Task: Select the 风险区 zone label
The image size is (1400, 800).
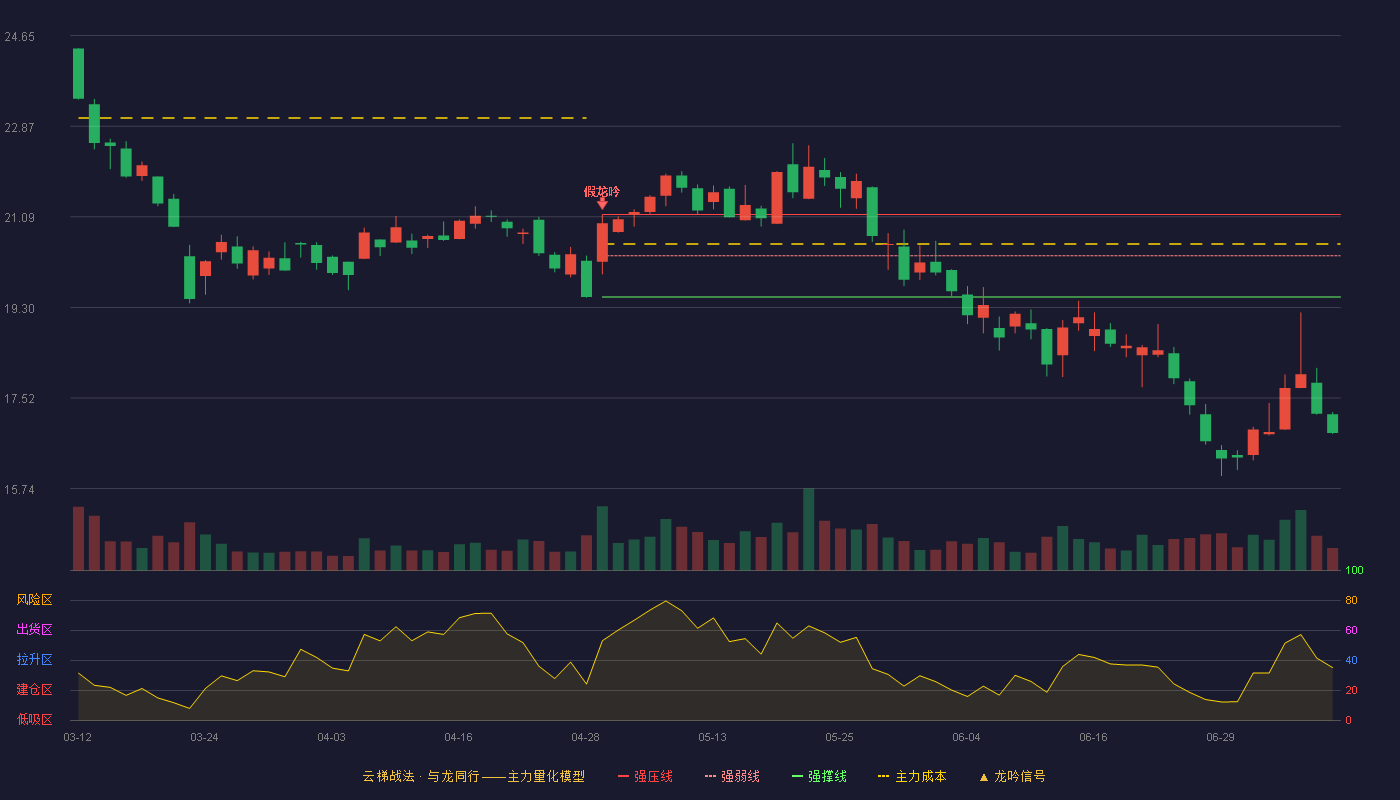Action: click(34, 600)
